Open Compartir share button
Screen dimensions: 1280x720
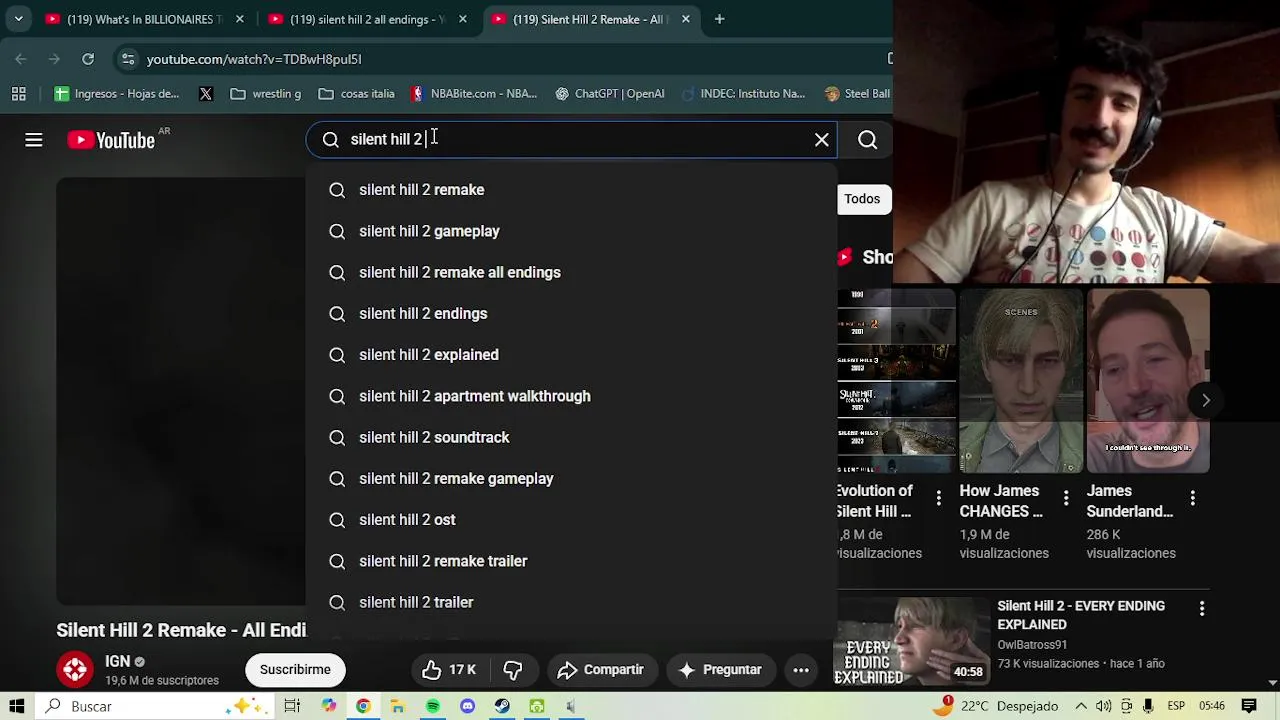[601, 670]
